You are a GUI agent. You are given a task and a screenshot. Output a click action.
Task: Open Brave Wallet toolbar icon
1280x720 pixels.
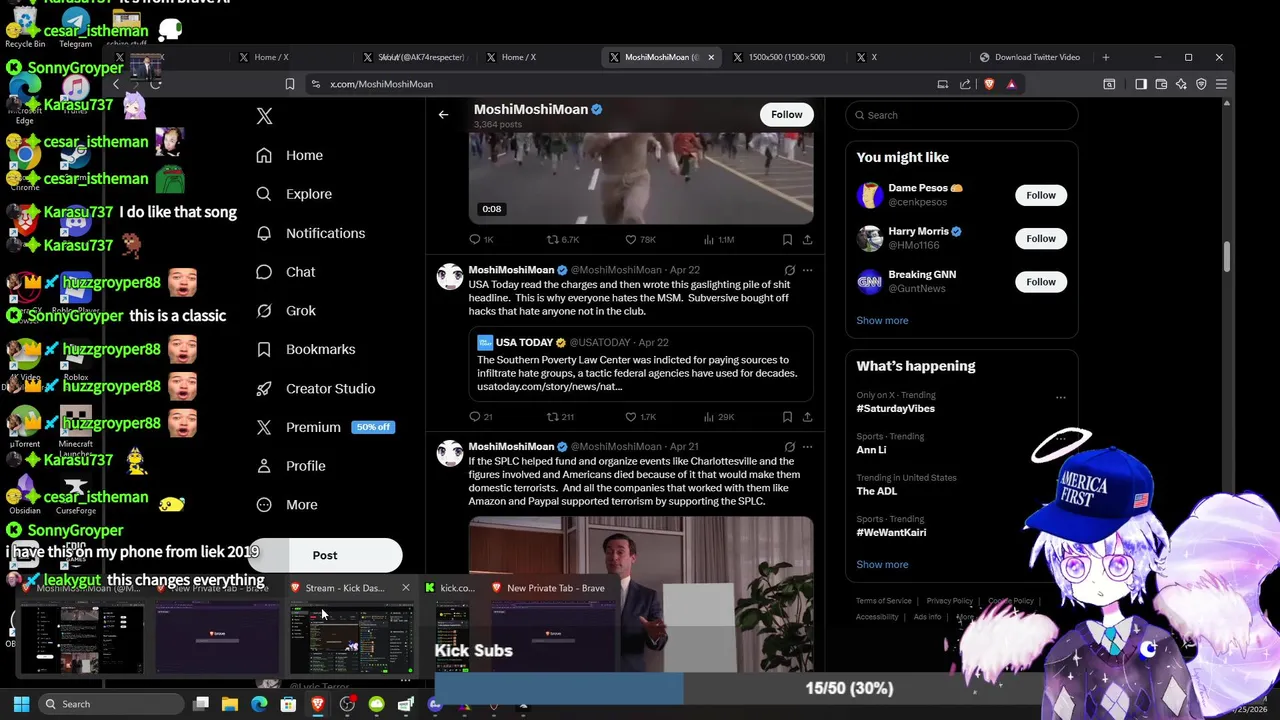coord(1161,85)
